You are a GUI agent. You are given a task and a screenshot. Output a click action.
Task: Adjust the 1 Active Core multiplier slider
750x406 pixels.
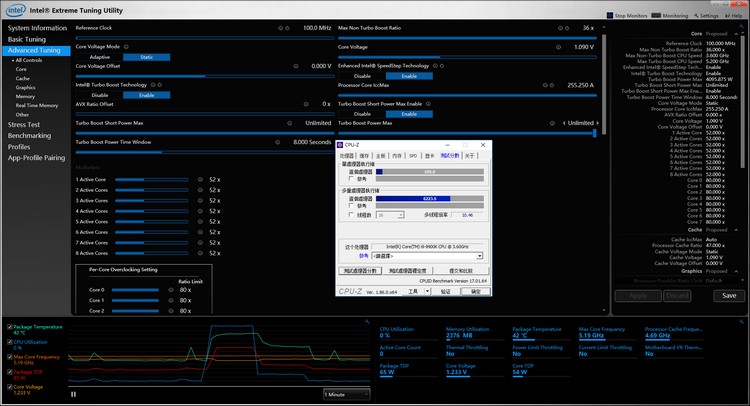(152, 179)
